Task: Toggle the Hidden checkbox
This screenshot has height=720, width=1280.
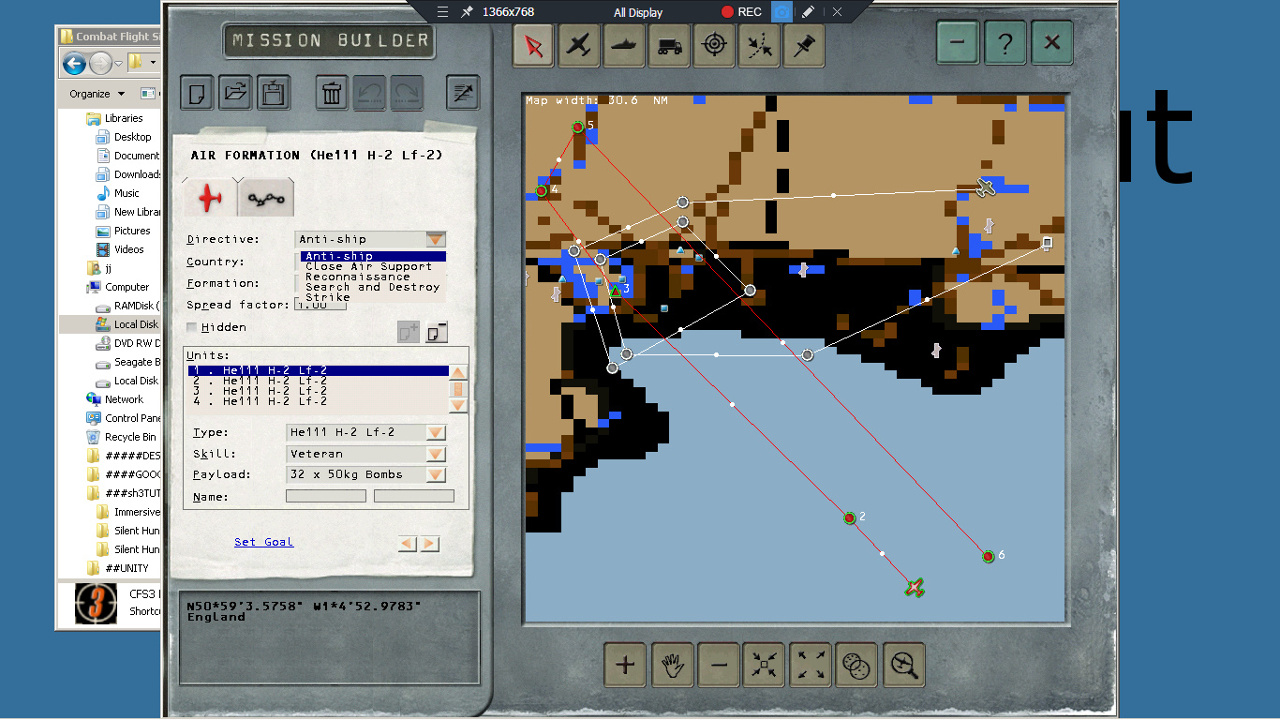Action: (x=192, y=327)
